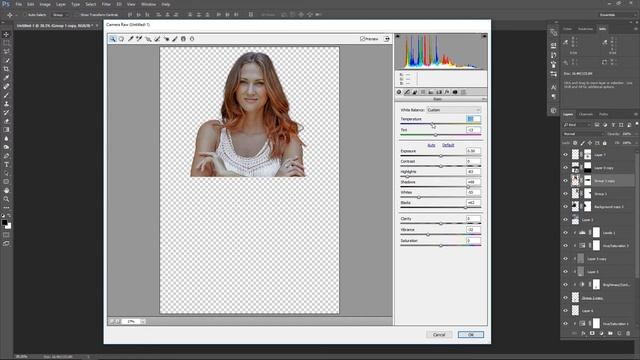The height and width of the screenshot is (360, 640).
Task: Select Photoshop Brush tool in left toolbox
Action: pyautogui.click(x=6, y=95)
